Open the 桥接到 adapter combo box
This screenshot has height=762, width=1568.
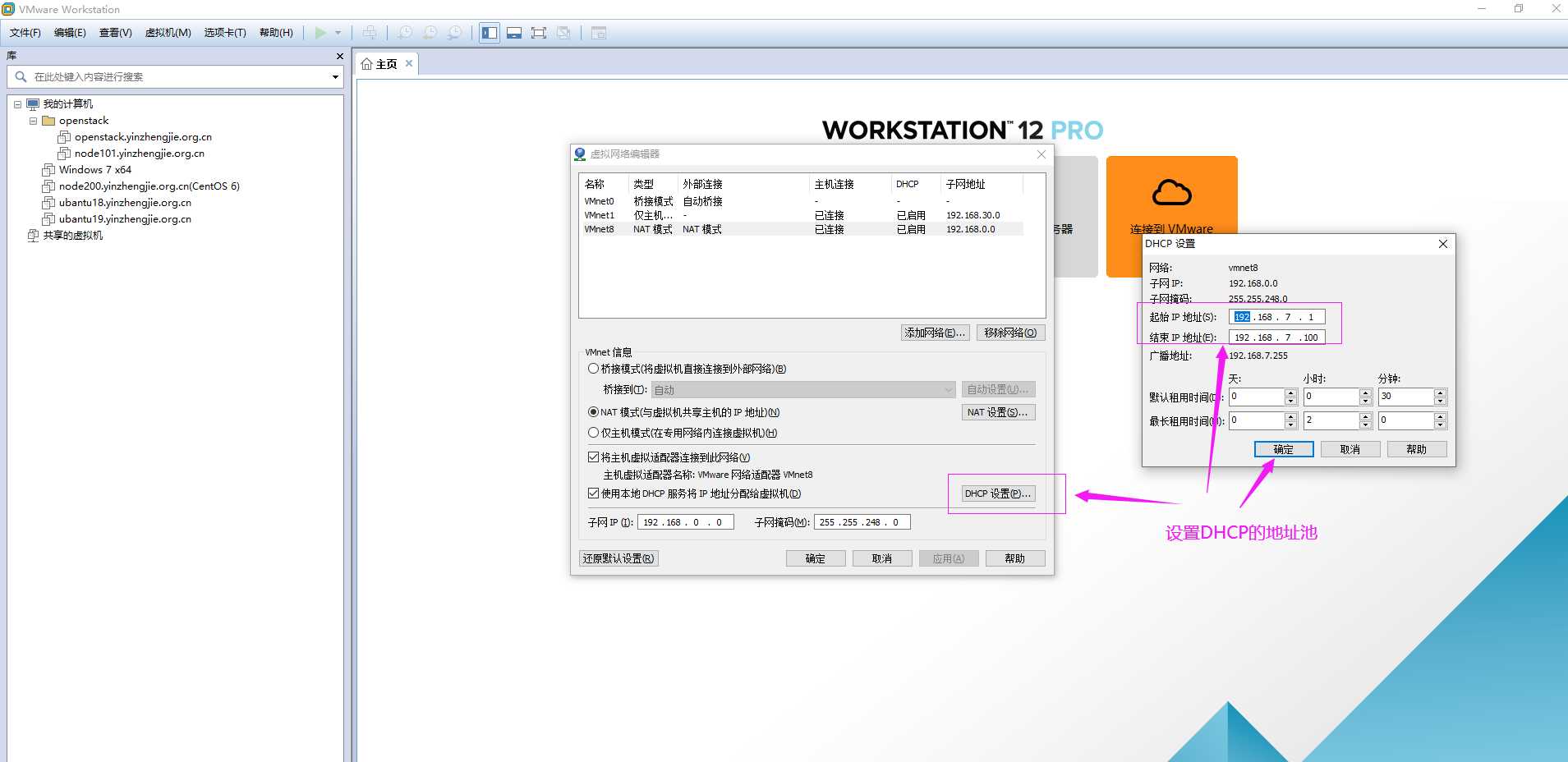(803, 390)
